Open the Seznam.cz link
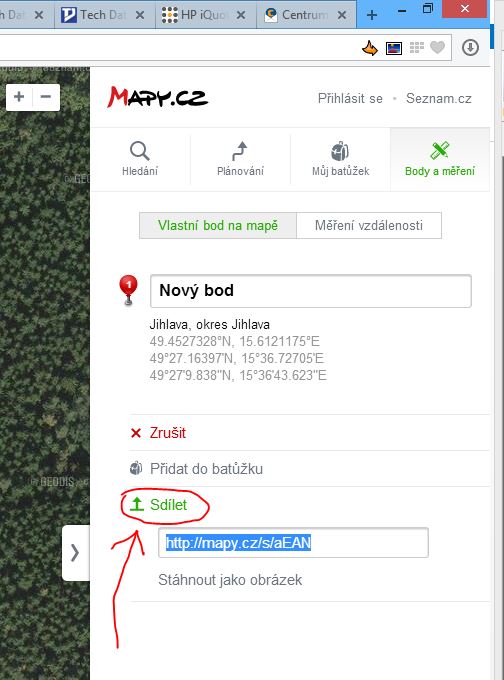This screenshot has height=680, width=504. 439,98
